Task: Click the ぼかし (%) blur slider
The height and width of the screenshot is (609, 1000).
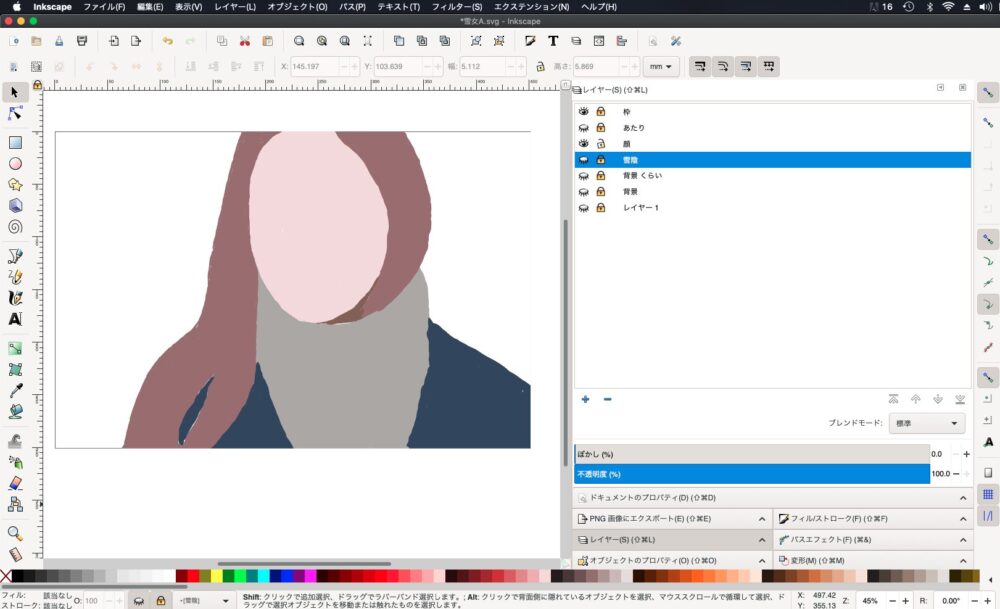Action: click(x=751, y=454)
